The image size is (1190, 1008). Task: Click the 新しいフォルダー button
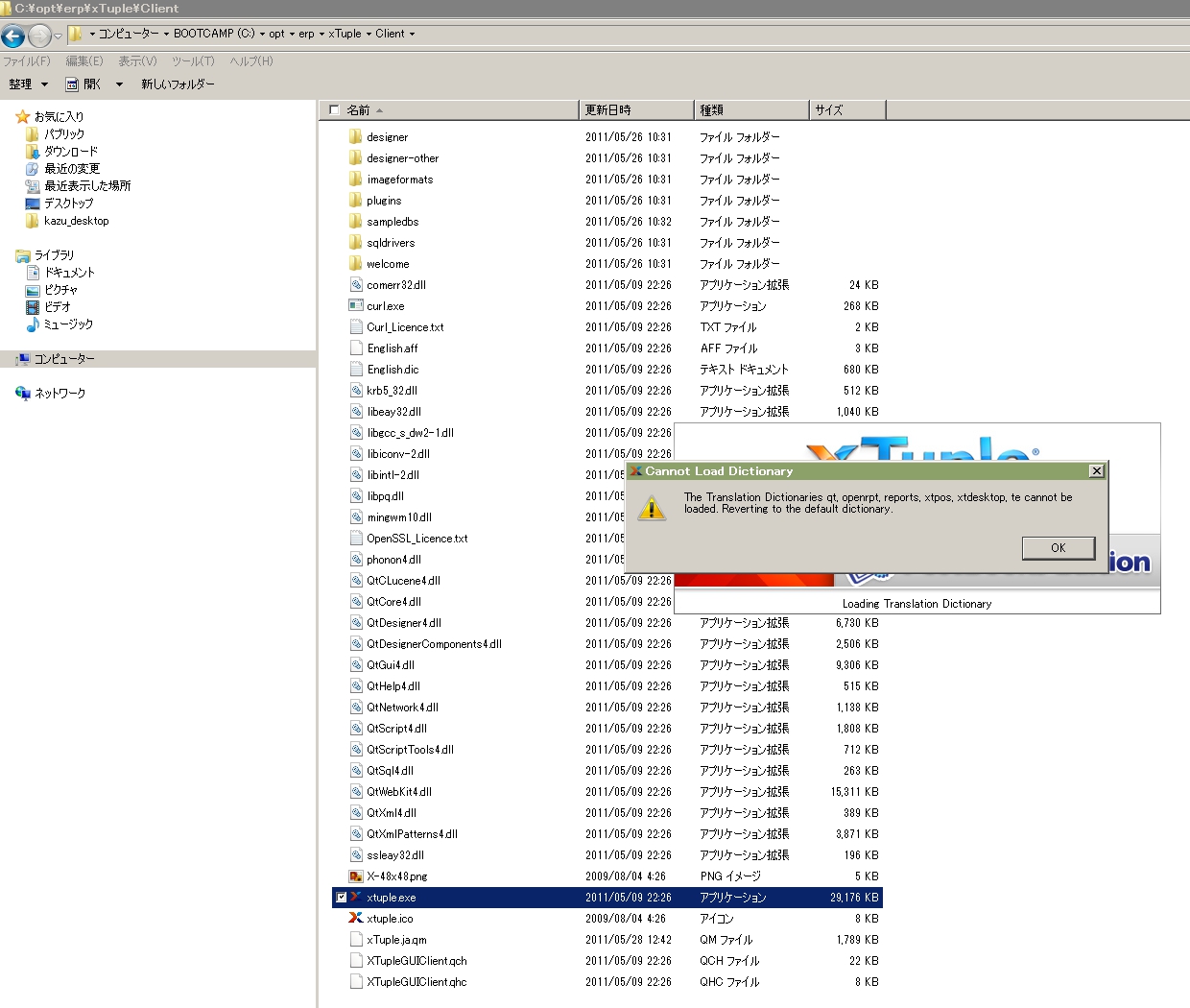point(178,84)
